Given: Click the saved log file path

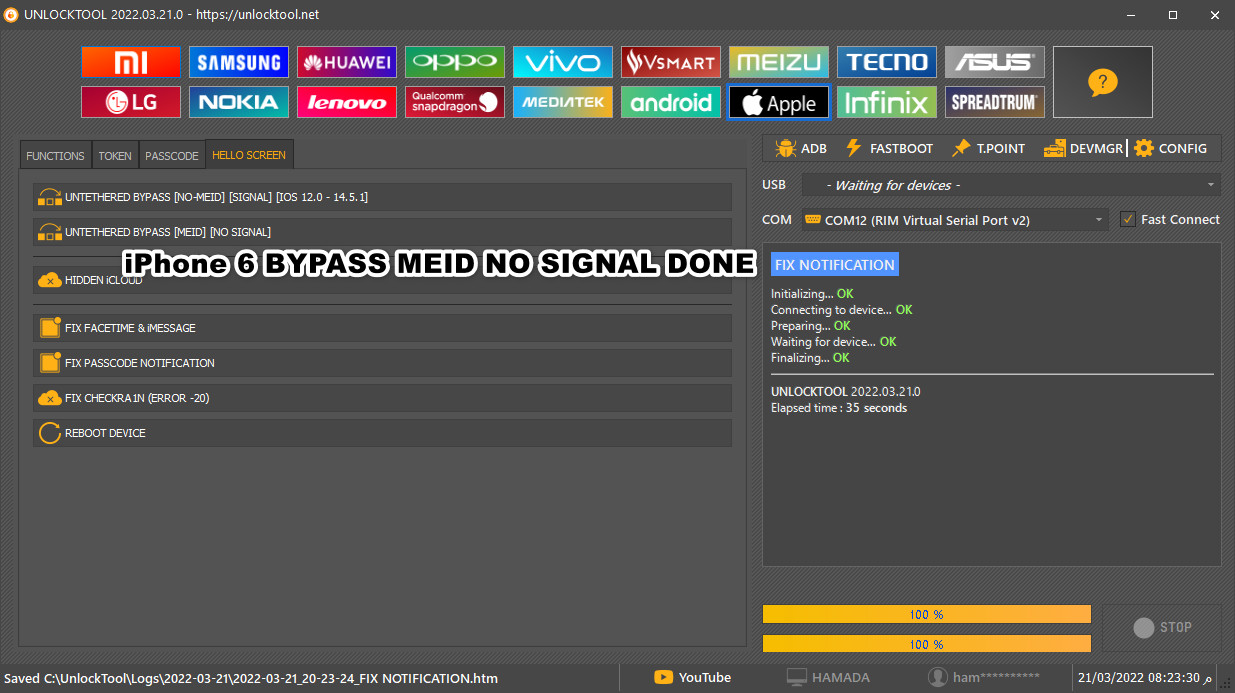Looking at the screenshot, I should (251, 678).
